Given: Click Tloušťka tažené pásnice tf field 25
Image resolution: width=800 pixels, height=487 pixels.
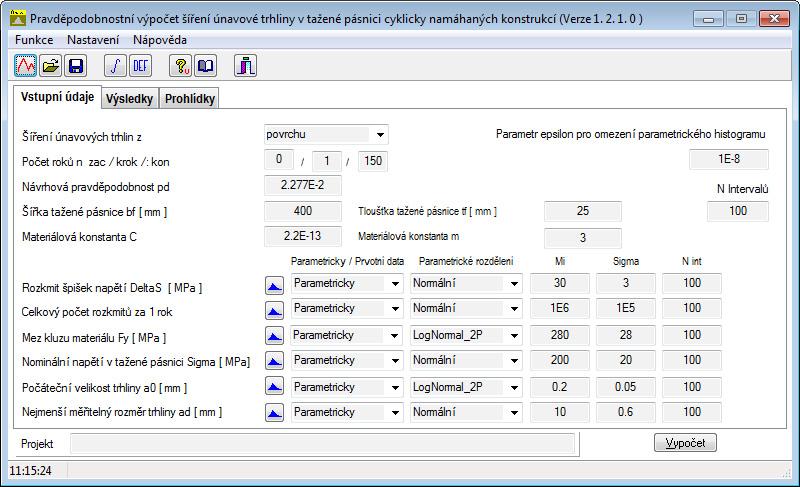Looking at the screenshot, I should 583,211.
